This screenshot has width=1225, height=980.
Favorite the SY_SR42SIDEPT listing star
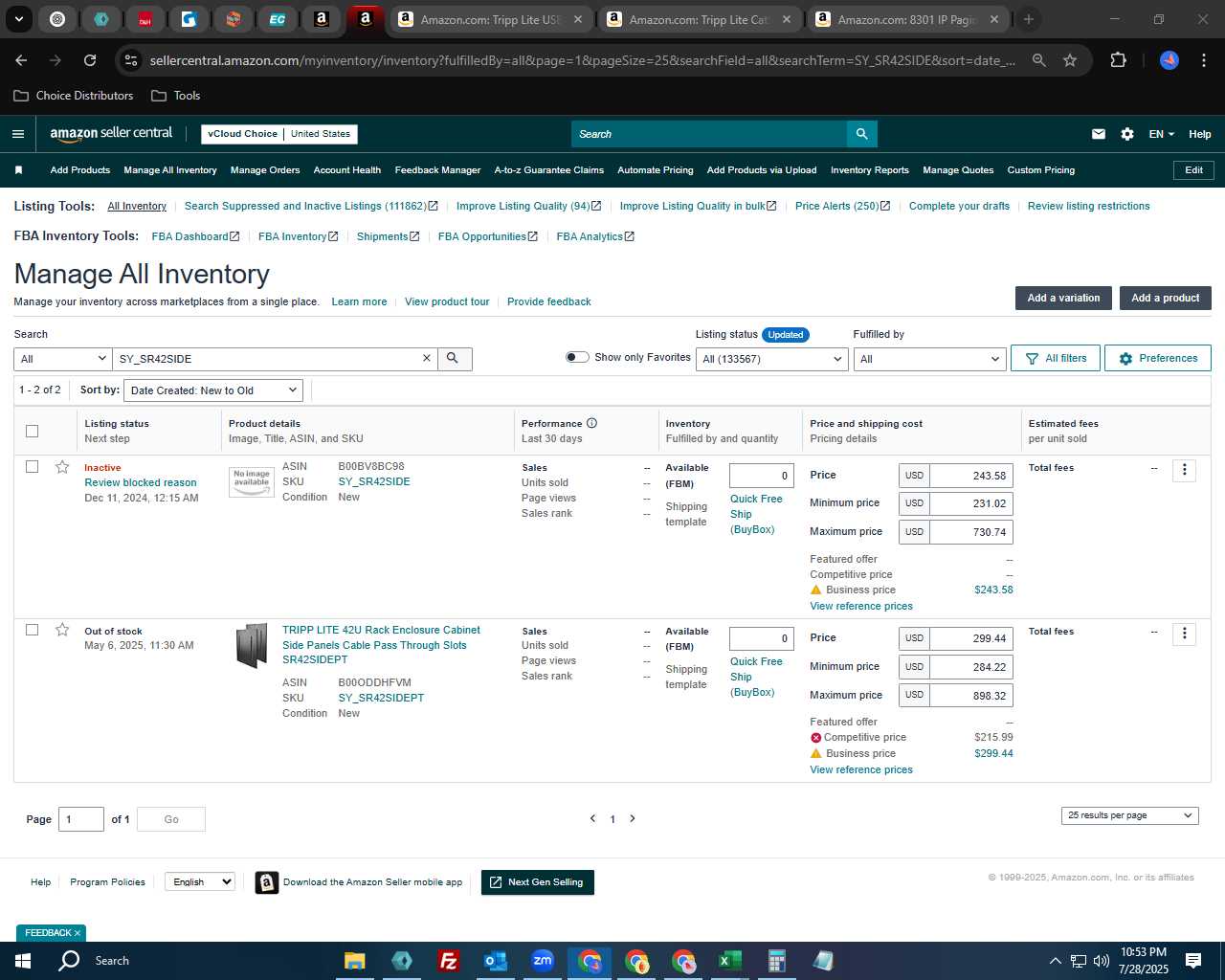coord(62,630)
